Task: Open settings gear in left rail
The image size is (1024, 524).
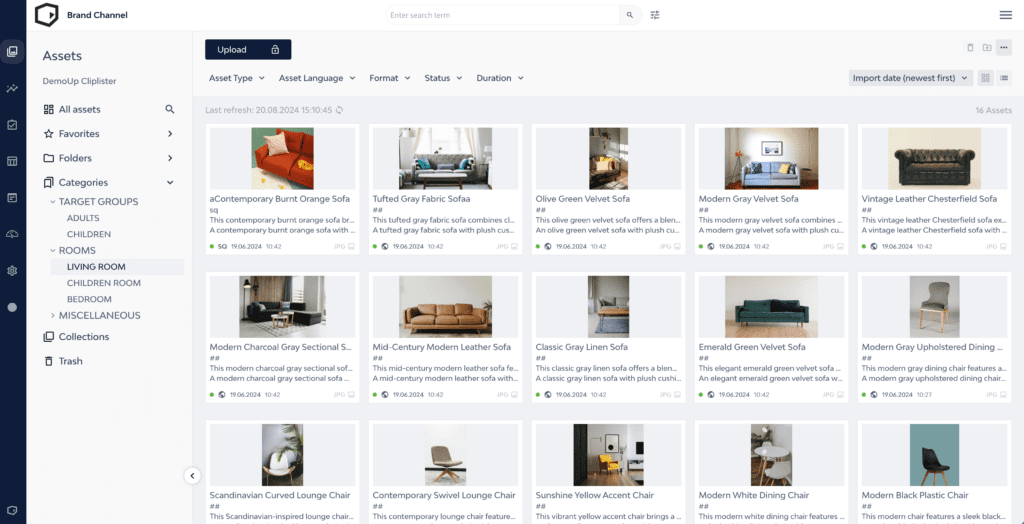Action: pyautogui.click(x=12, y=270)
